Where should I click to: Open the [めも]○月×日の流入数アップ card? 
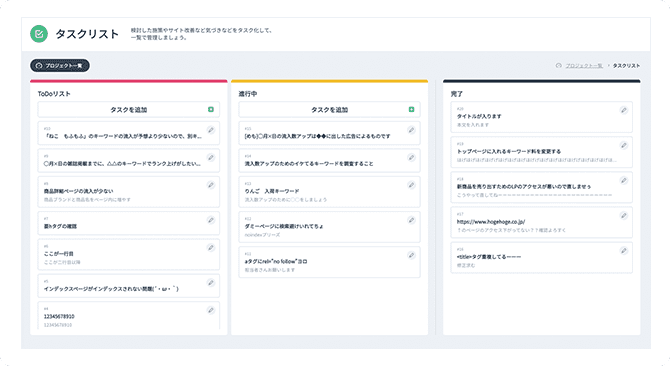[329, 133]
